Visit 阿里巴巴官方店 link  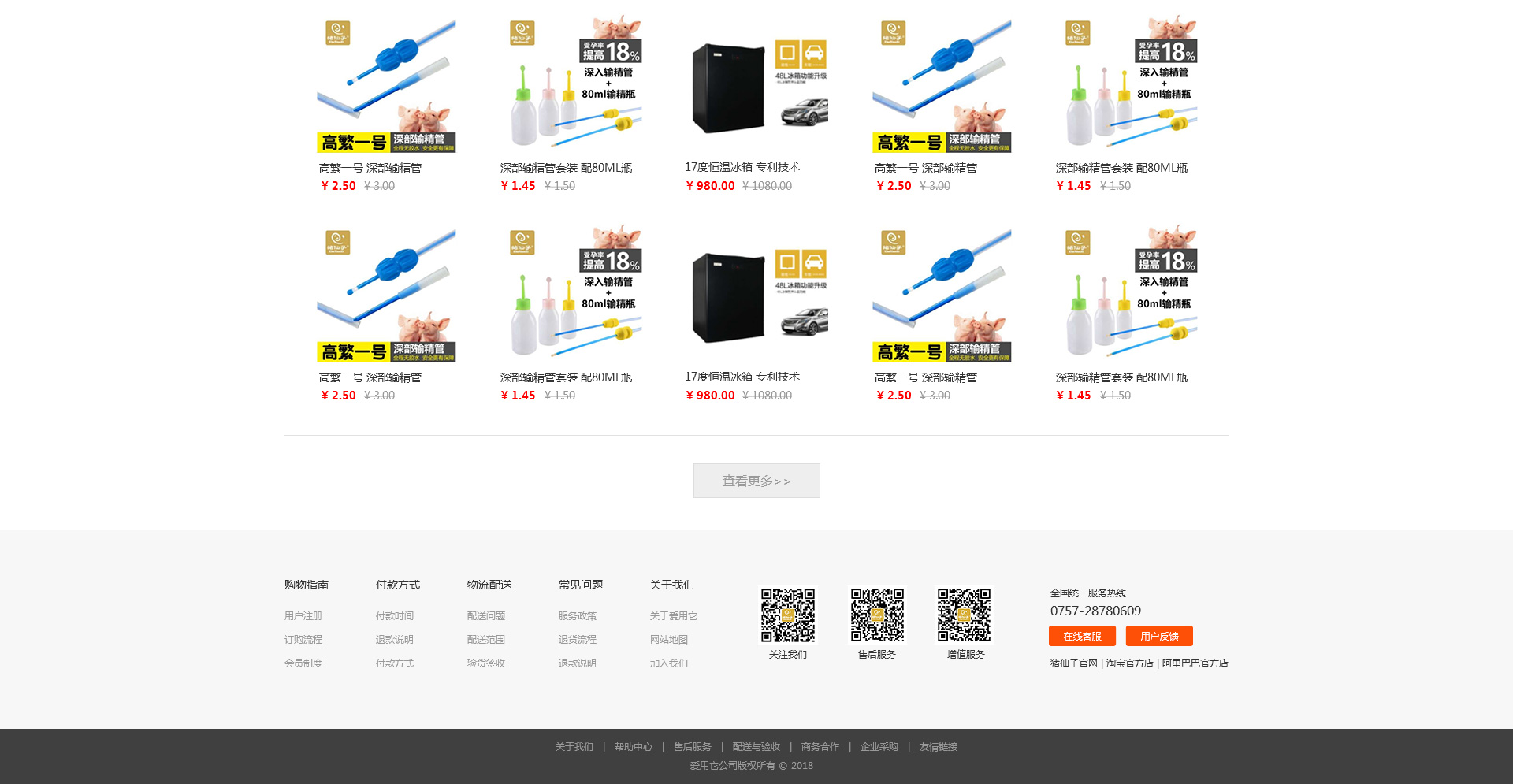coord(1195,663)
